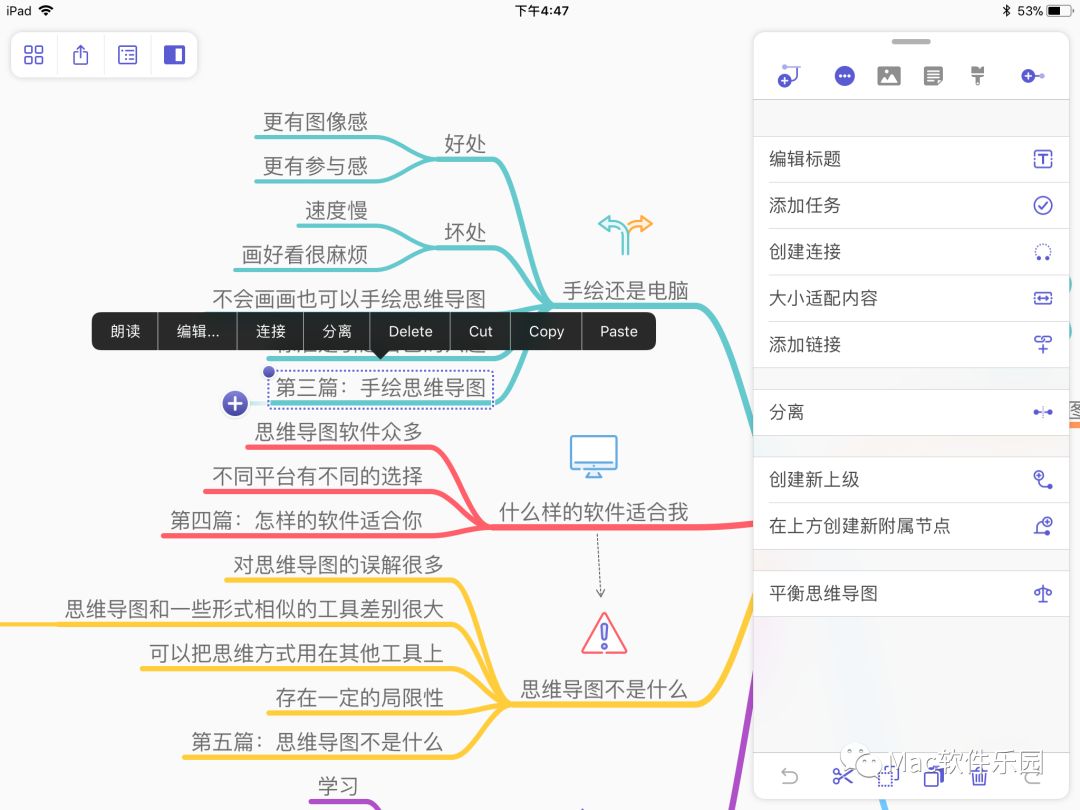Tap Copy in the popup menu
This screenshot has width=1080, height=810.
(546, 331)
